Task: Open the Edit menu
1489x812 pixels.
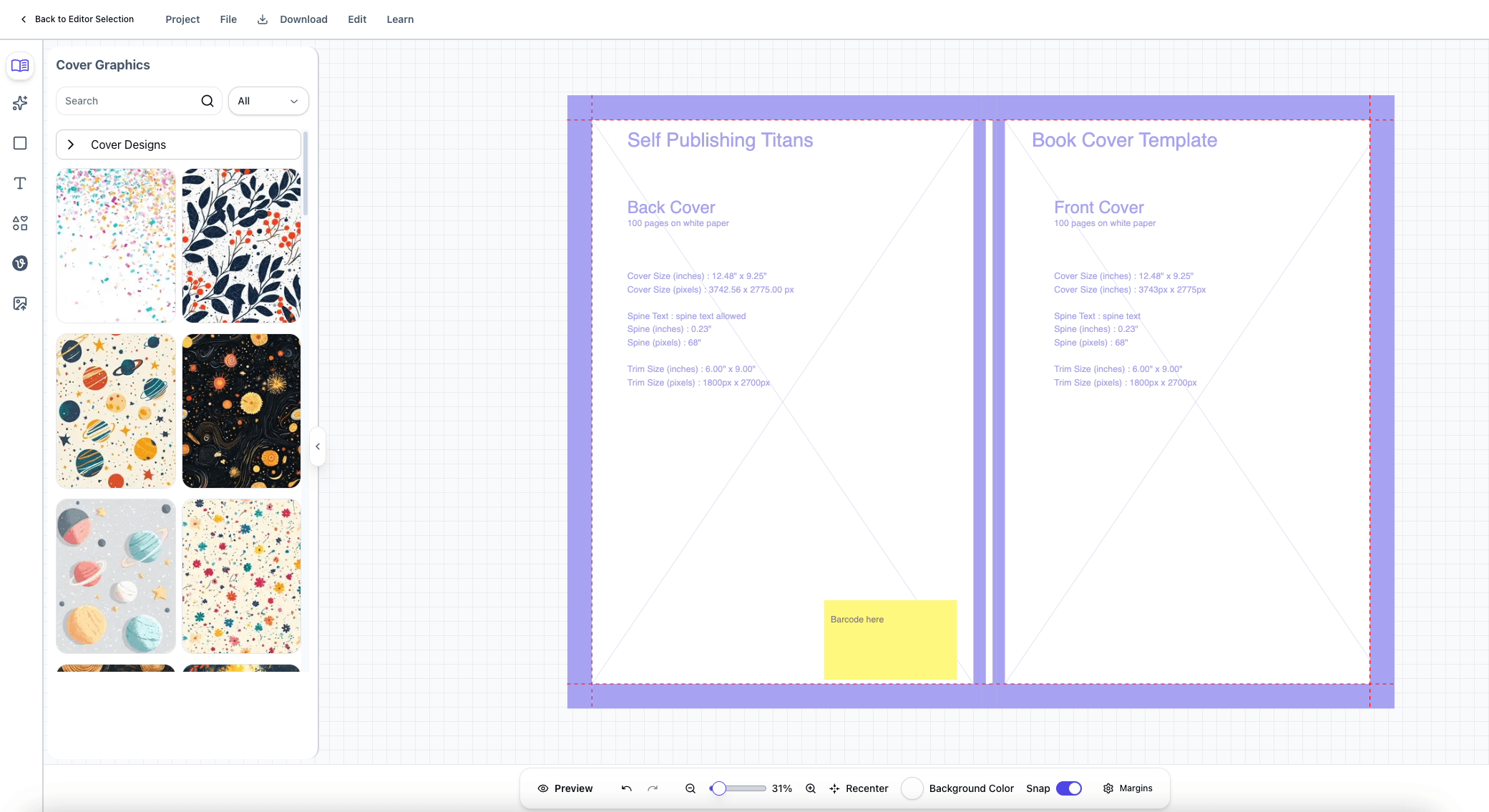Action: (357, 19)
